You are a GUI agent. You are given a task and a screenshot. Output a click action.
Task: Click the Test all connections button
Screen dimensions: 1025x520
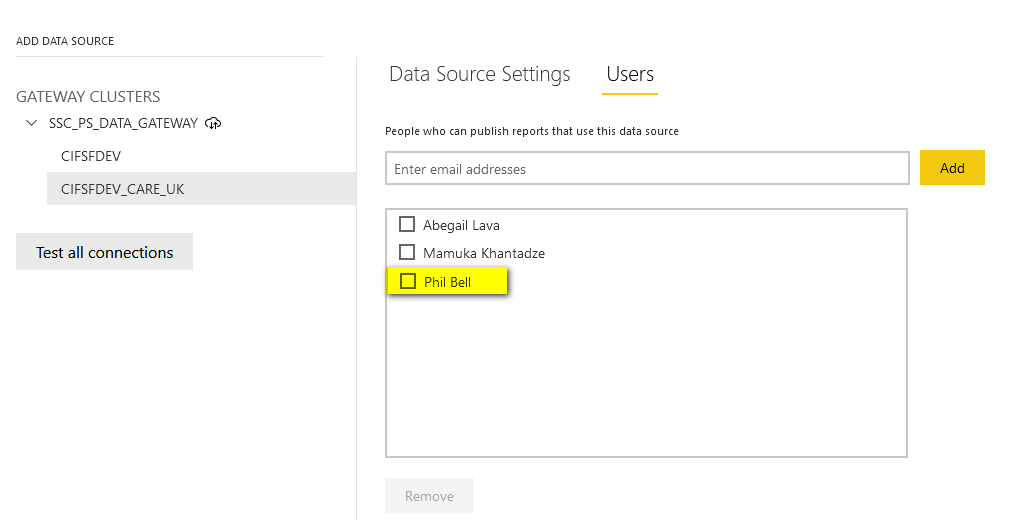[105, 252]
